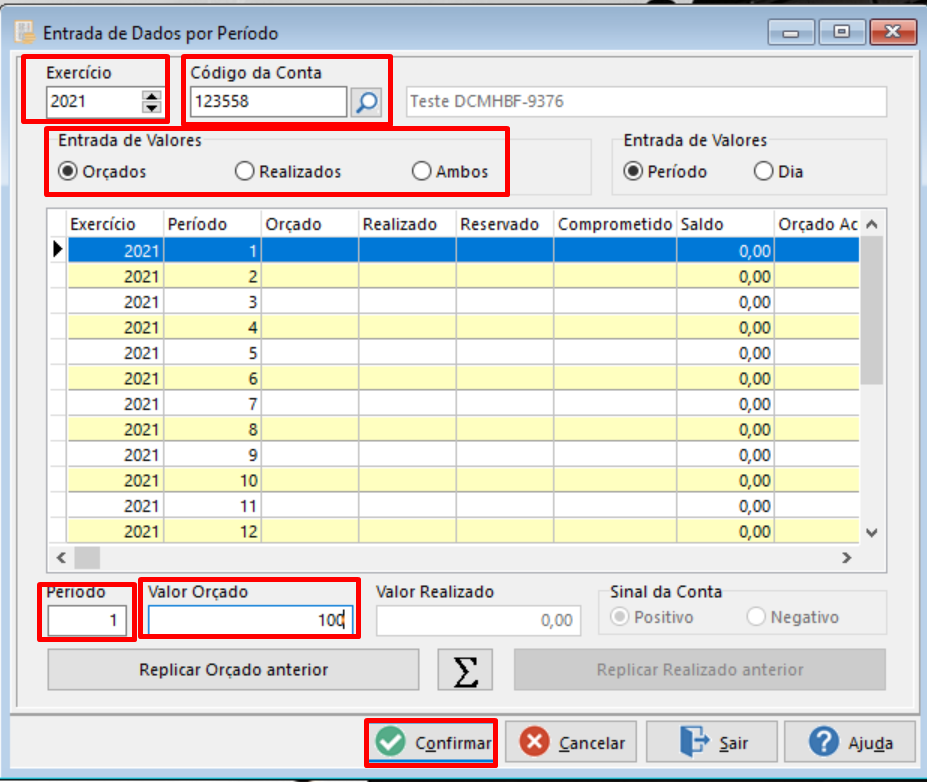The height and width of the screenshot is (782, 927).
Task: Select grid row for período 5
Action: pyautogui.click(x=463, y=353)
